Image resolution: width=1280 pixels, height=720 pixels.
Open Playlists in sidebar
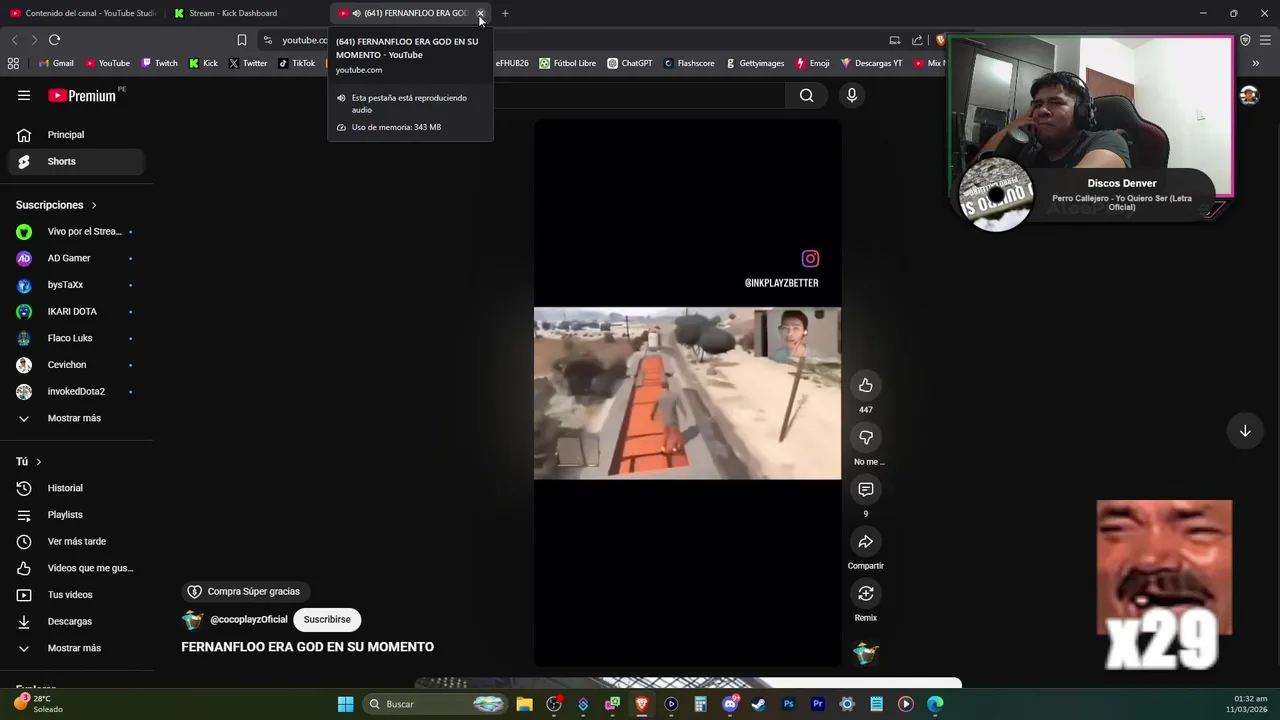[77, 515]
